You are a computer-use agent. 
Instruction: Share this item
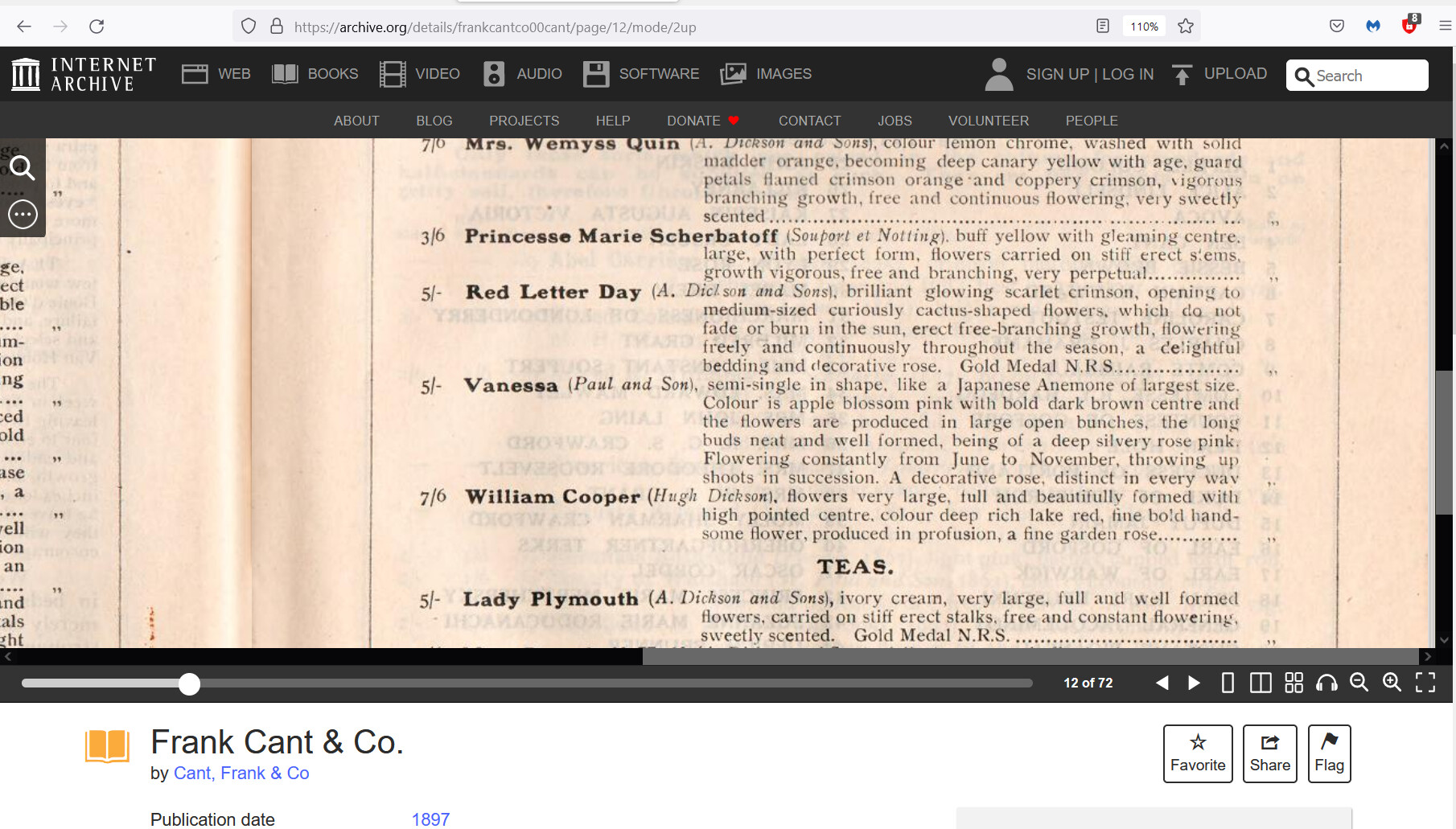(x=1270, y=753)
